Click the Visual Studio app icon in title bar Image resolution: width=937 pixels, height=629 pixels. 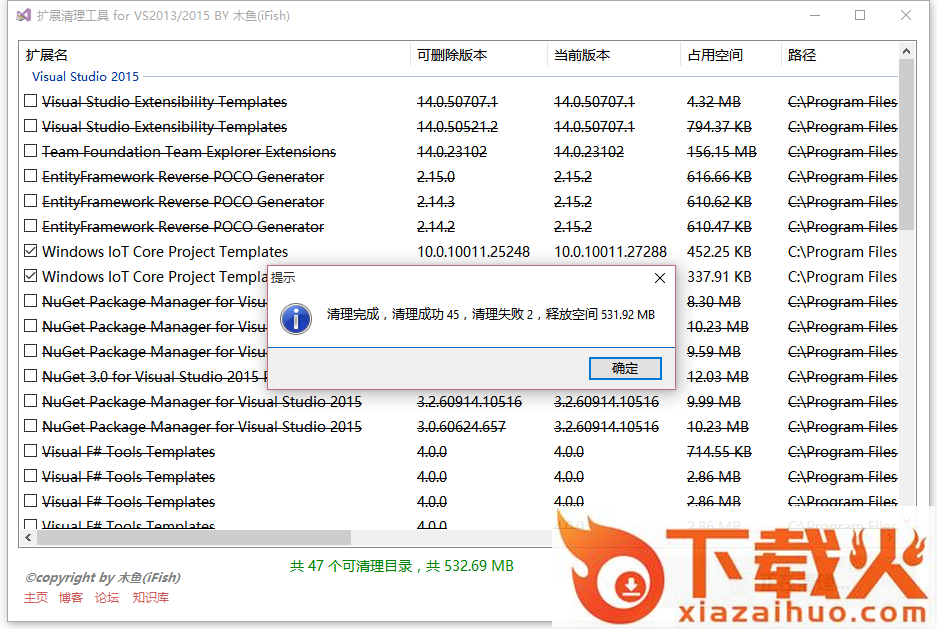[23, 16]
